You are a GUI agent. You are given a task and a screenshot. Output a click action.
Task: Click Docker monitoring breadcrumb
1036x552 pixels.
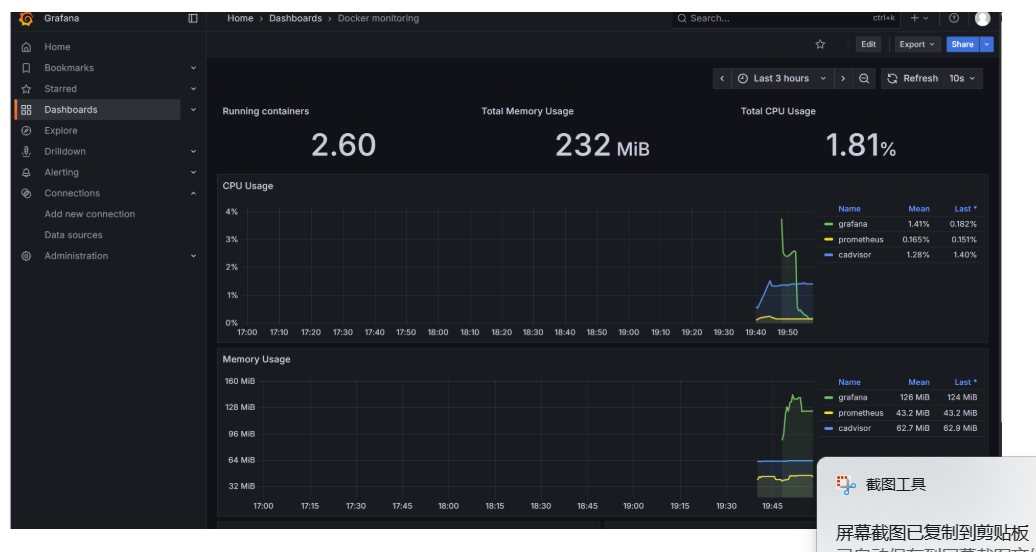pos(379,19)
